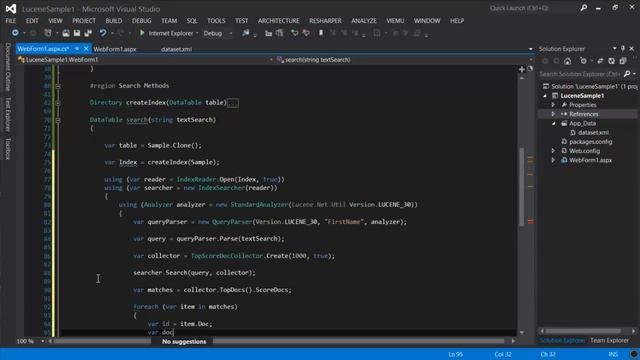The height and width of the screenshot is (360, 640).
Task: Click the Undo arrow icon
Action: pos(103,33)
